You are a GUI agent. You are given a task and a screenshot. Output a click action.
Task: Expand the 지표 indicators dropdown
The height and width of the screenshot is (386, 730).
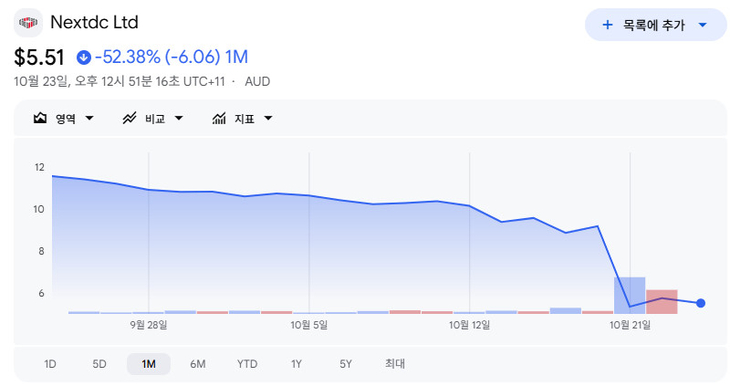click(x=268, y=118)
